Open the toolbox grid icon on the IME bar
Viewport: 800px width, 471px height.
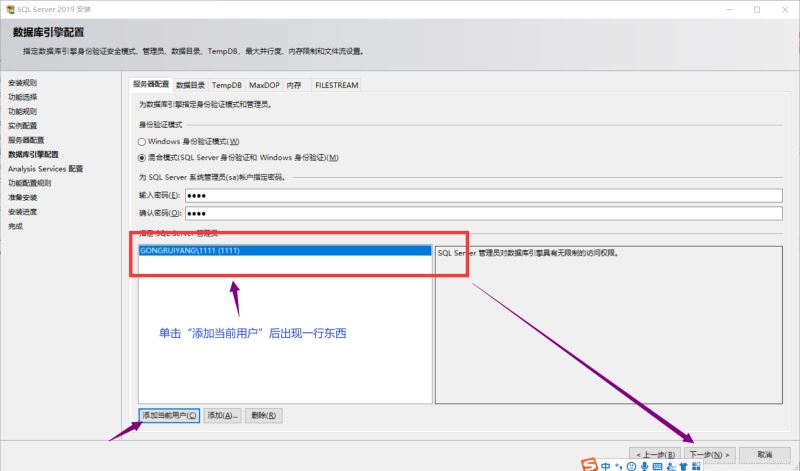(696, 466)
